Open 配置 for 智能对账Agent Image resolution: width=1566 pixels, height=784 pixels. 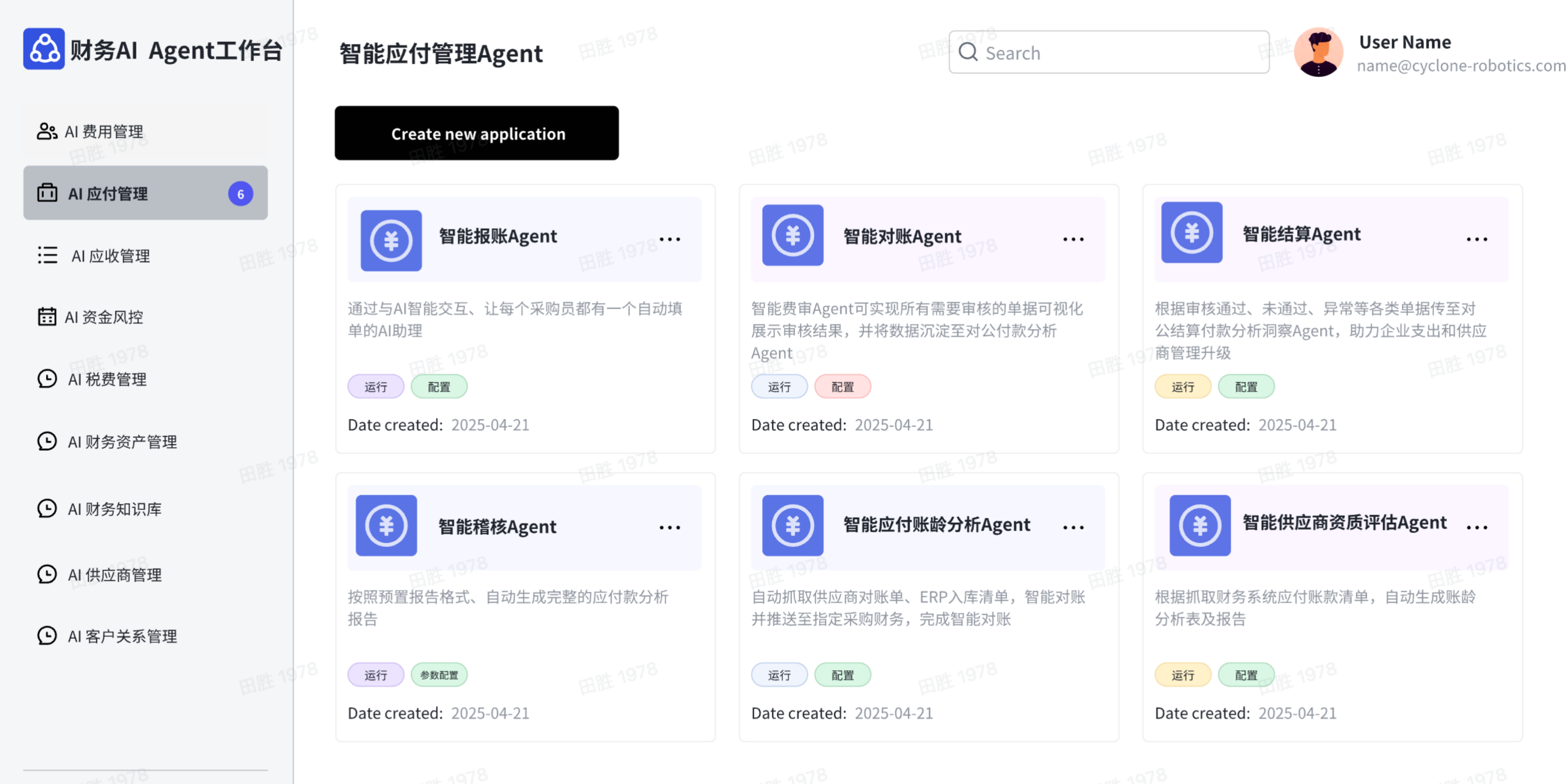842,386
